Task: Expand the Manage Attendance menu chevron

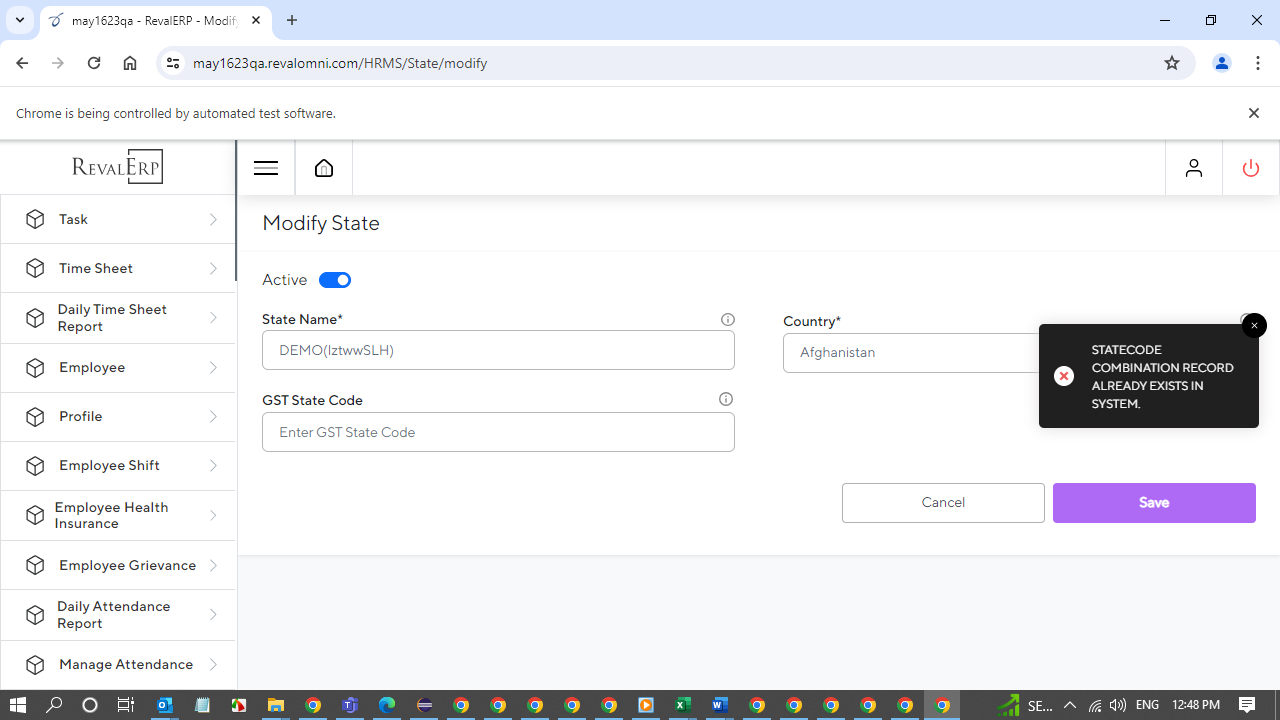Action: click(213, 664)
